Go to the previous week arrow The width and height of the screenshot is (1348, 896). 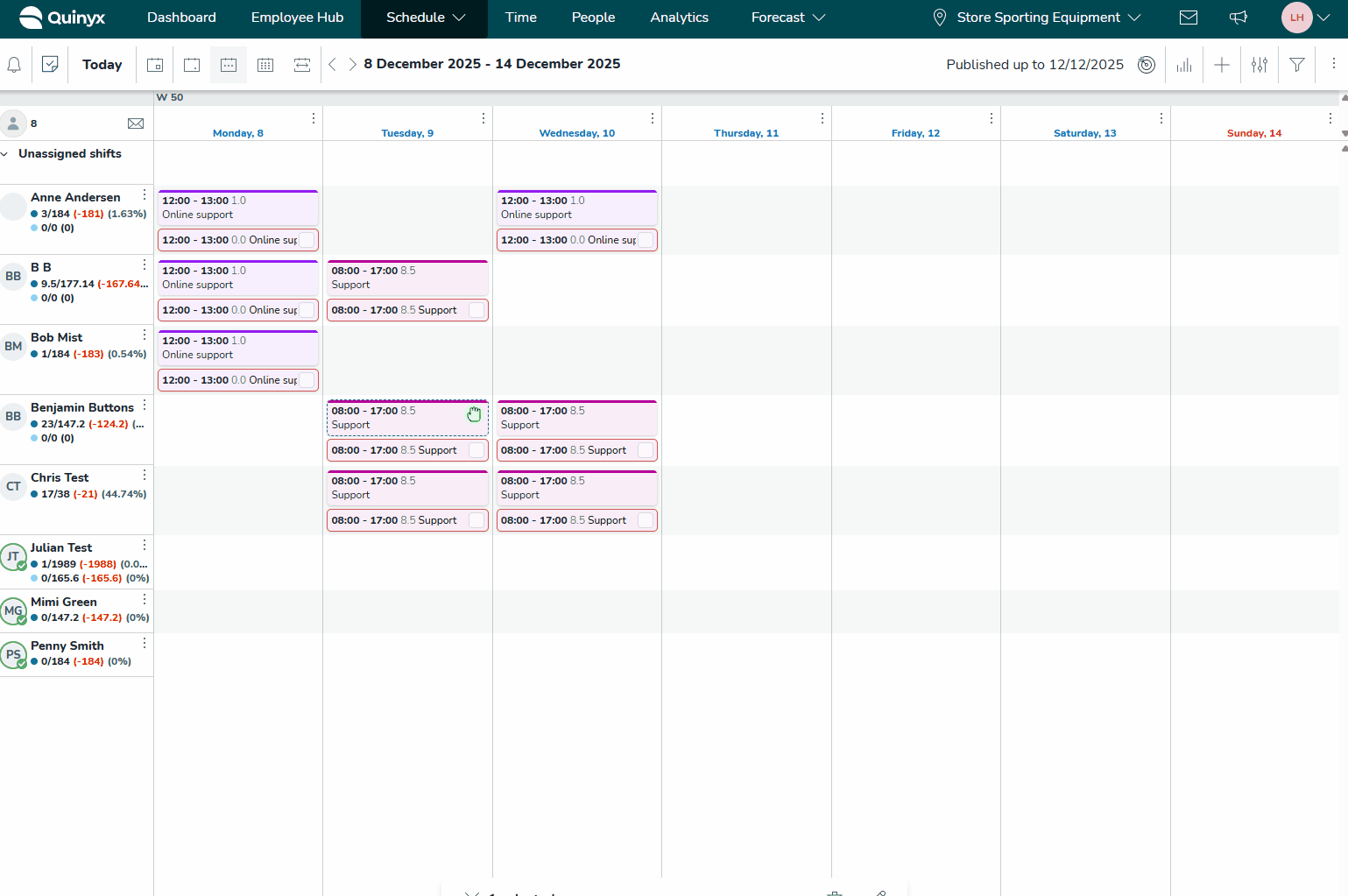332,64
